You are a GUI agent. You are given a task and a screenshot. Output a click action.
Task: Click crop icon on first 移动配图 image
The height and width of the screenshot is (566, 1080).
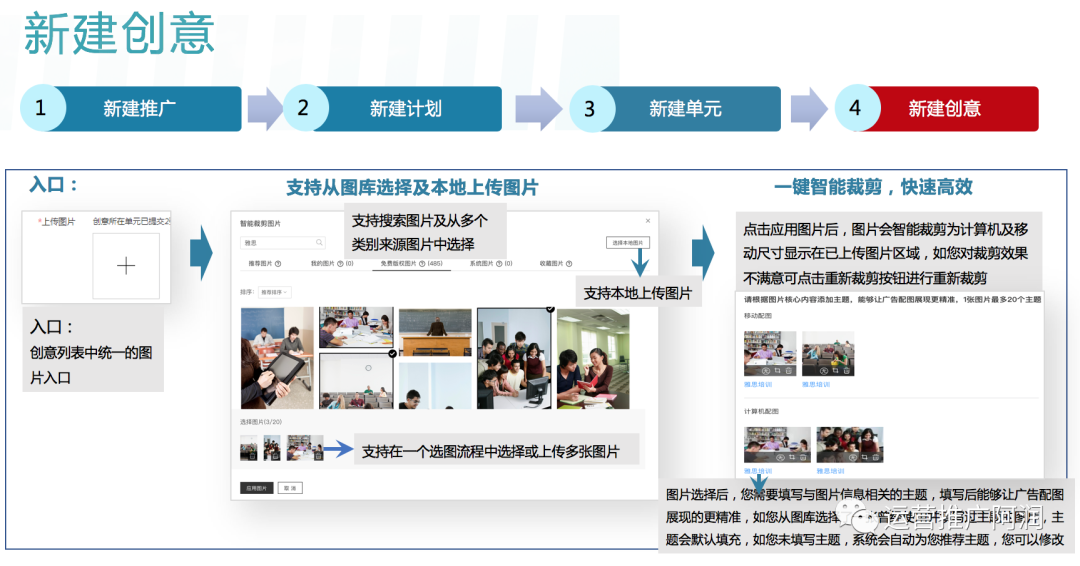[x=777, y=370]
